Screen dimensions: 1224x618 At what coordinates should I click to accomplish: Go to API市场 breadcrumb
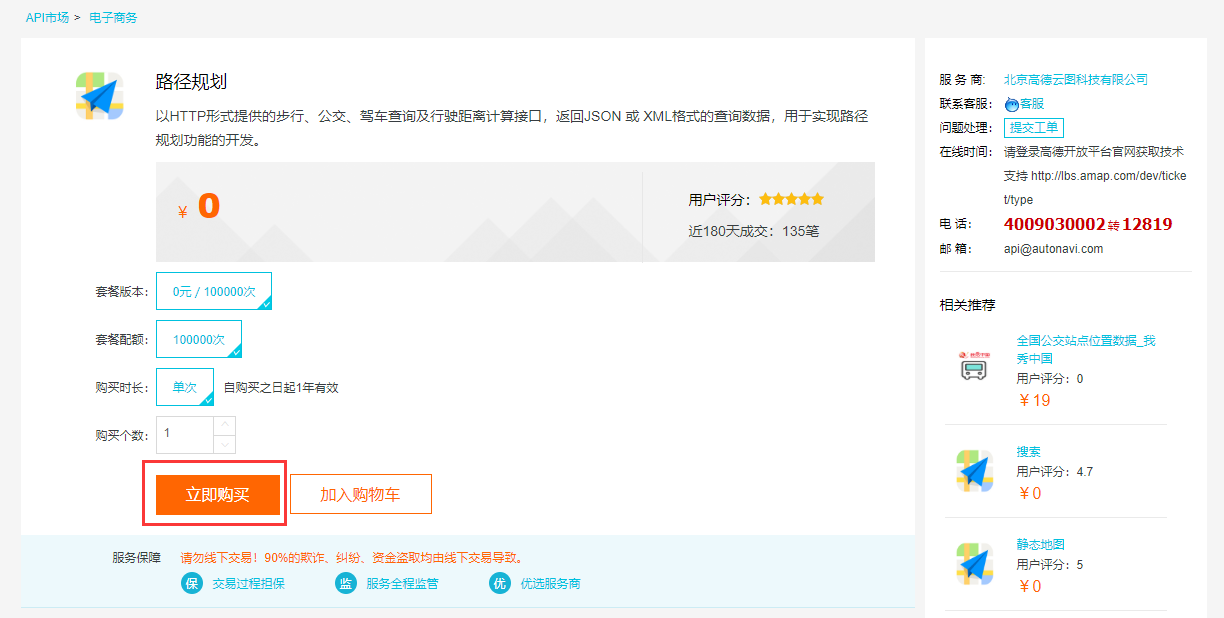(x=47, y=18)
